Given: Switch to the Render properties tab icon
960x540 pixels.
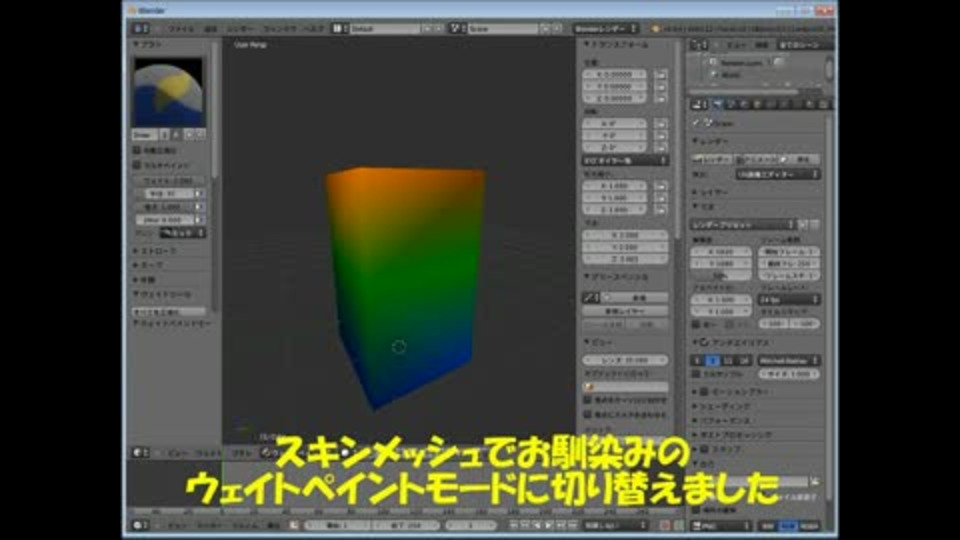Looking at the screenshot, I should pyautogui.click(x=718, y=105).
